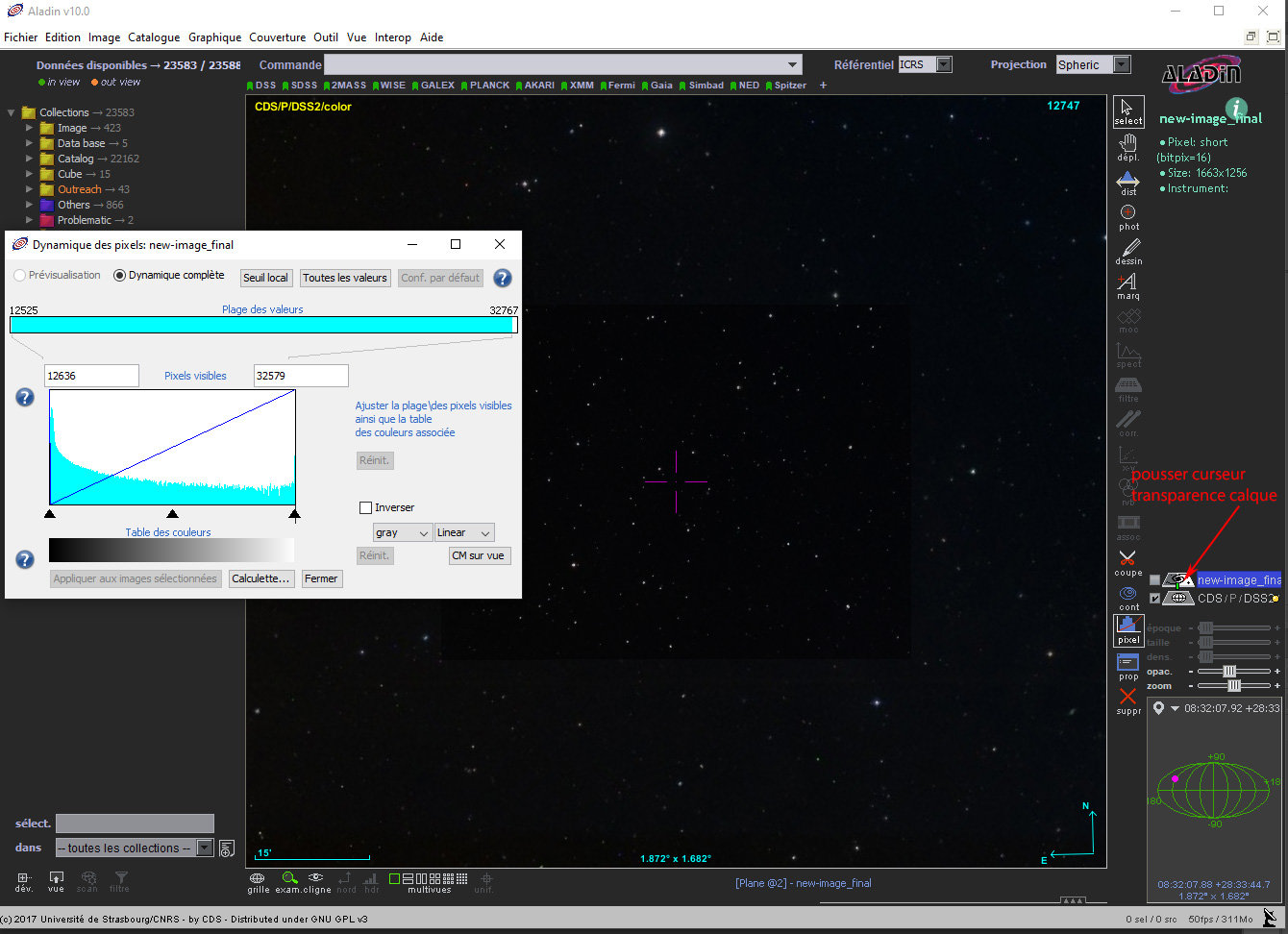The height and width of the screenshot is (934, 1288).
Task: Choose the 'dist' distance measuring tool
Action: 1127,182
